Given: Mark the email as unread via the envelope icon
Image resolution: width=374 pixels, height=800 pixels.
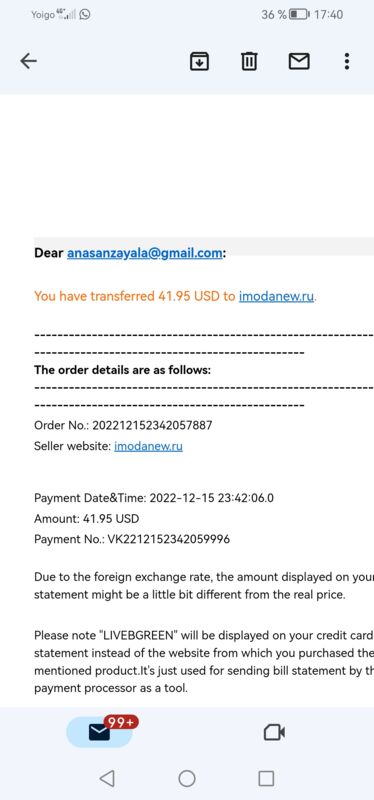Looking at the screenshot, I should 299,62.
